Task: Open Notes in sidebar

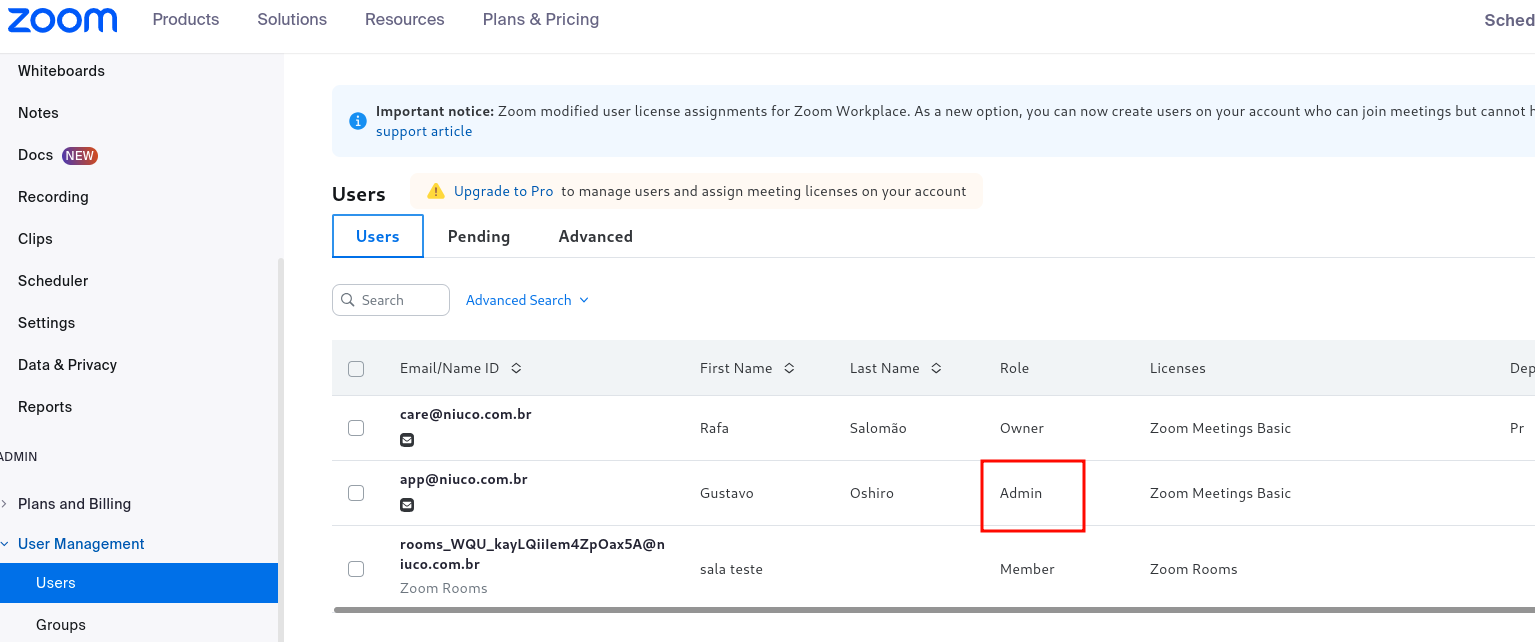Action: point(38,113)
